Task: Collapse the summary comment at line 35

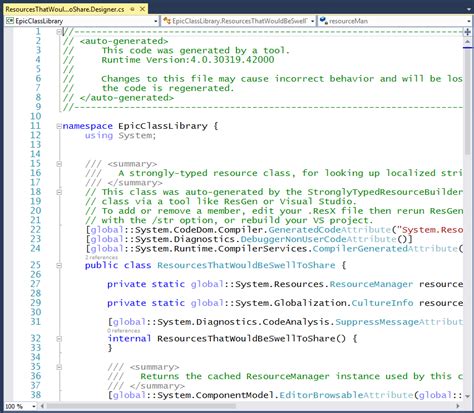Action: tap(59, 367)
